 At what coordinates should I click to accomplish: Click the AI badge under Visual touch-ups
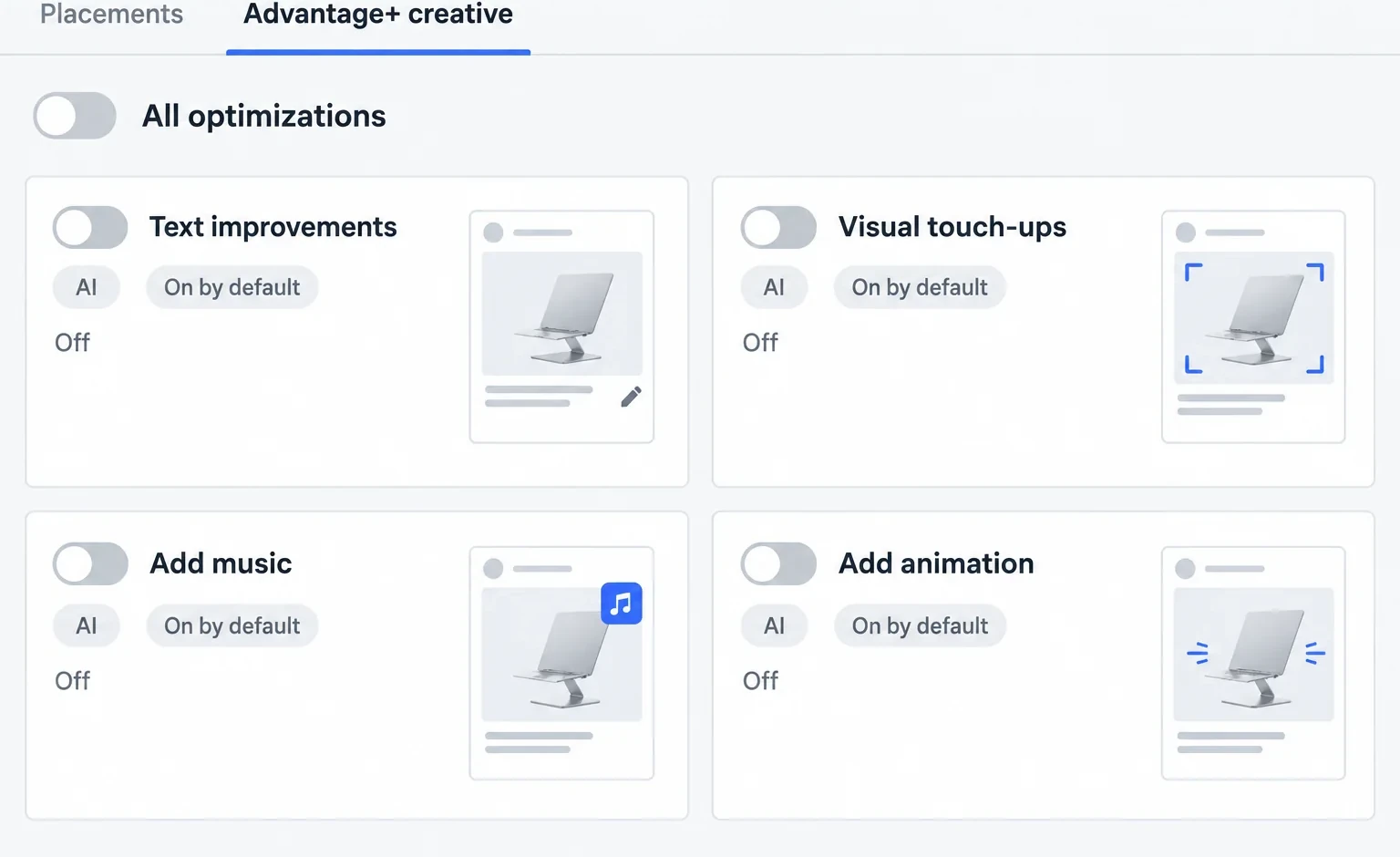[774, 287]
